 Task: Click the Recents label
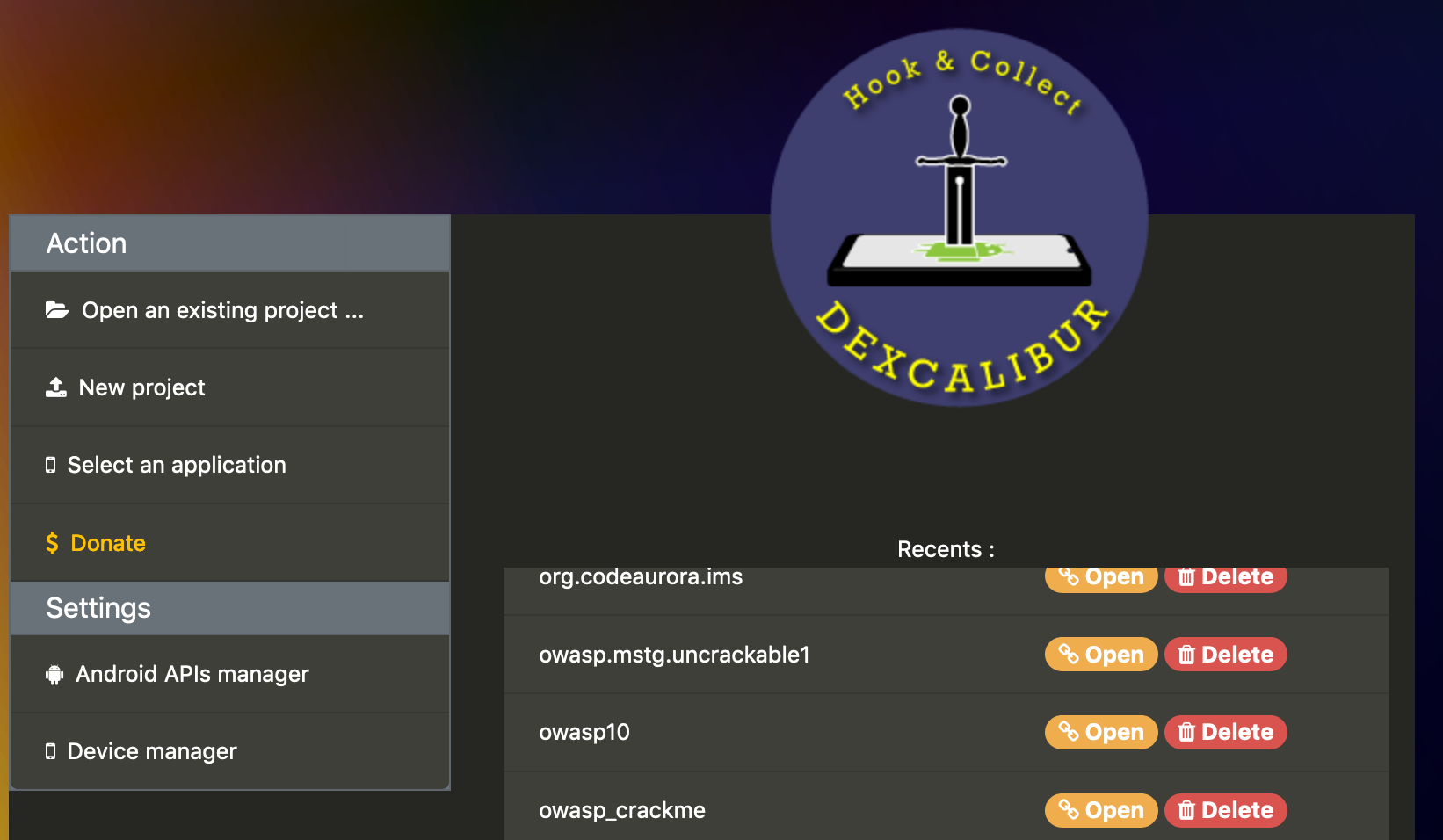[x=946, y=549]
